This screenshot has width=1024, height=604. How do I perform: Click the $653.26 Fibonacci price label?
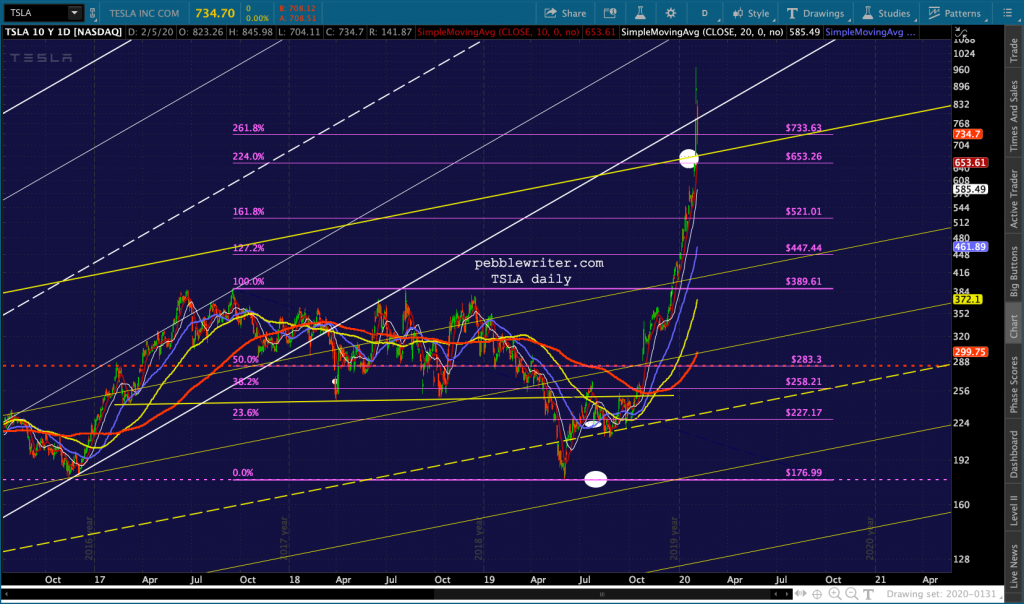click(803, 156)
